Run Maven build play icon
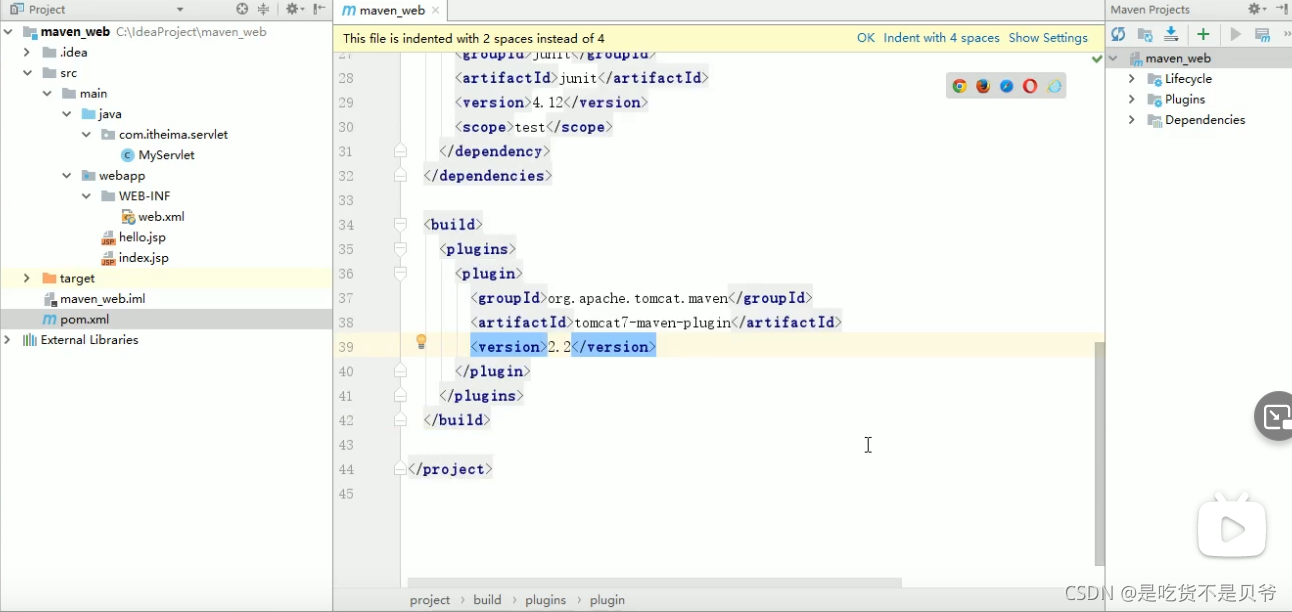The height and width of the screenshot is (612, 1292). coord(1236,34)
